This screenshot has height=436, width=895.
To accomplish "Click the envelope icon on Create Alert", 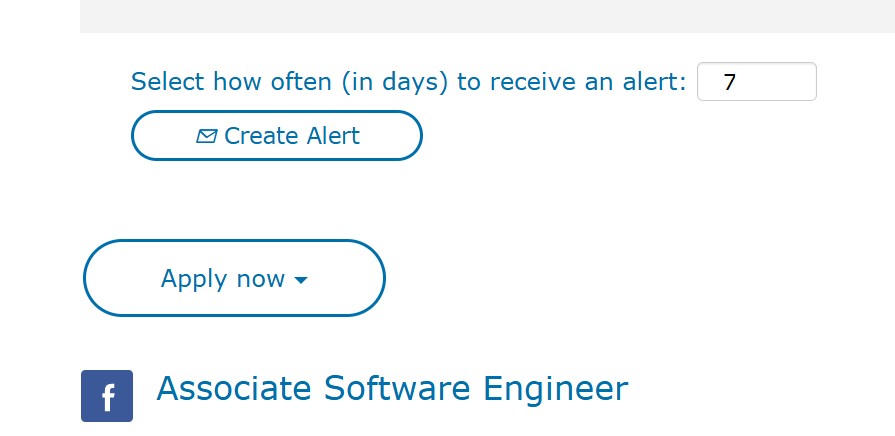I will click(207, 136).
